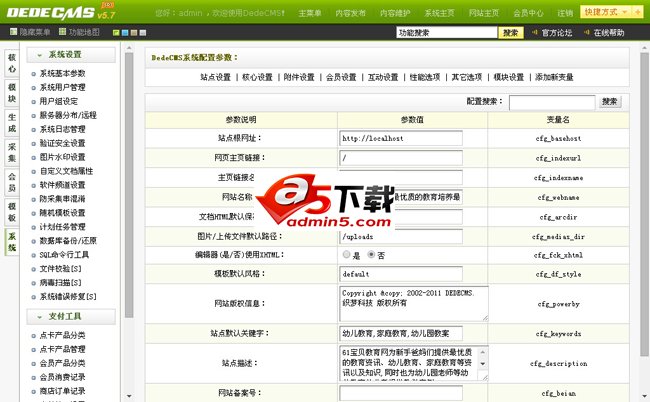This screenshot has width=650, height=402.
Task: Open the 主菜单 top menu
Action: [x=310, y=13]
